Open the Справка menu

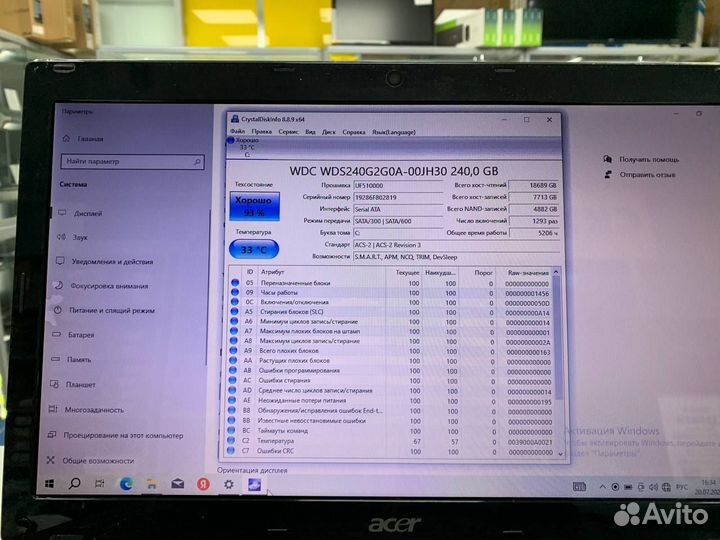pyautogui.click(x=354, y=132)
